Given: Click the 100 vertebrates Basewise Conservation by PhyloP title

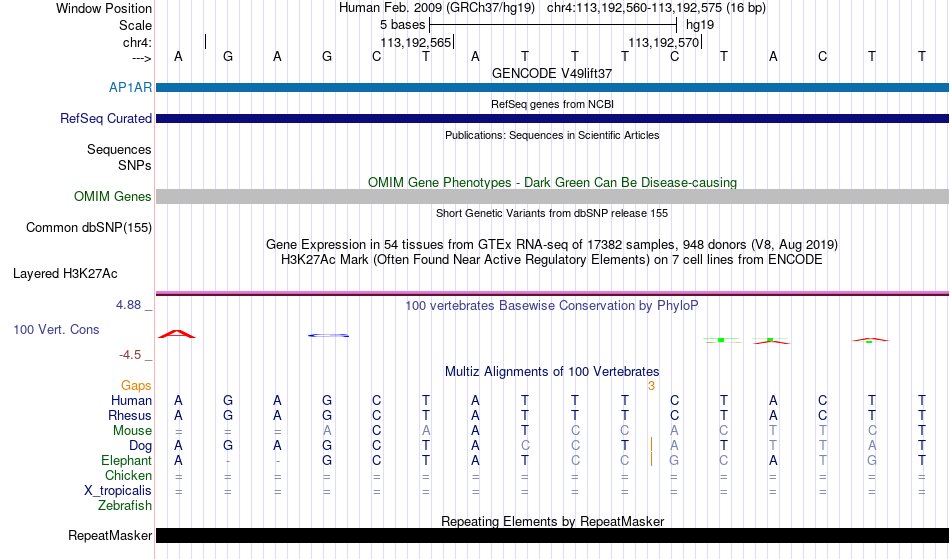Looking at the screenshot, I should 552,305.
